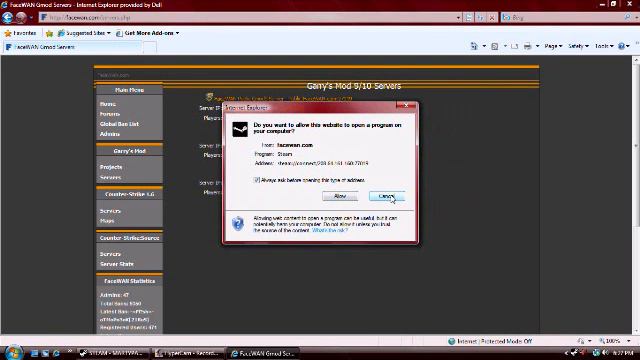
Task: Click the search magnifier icon
Action: click(x=627, y=17)
